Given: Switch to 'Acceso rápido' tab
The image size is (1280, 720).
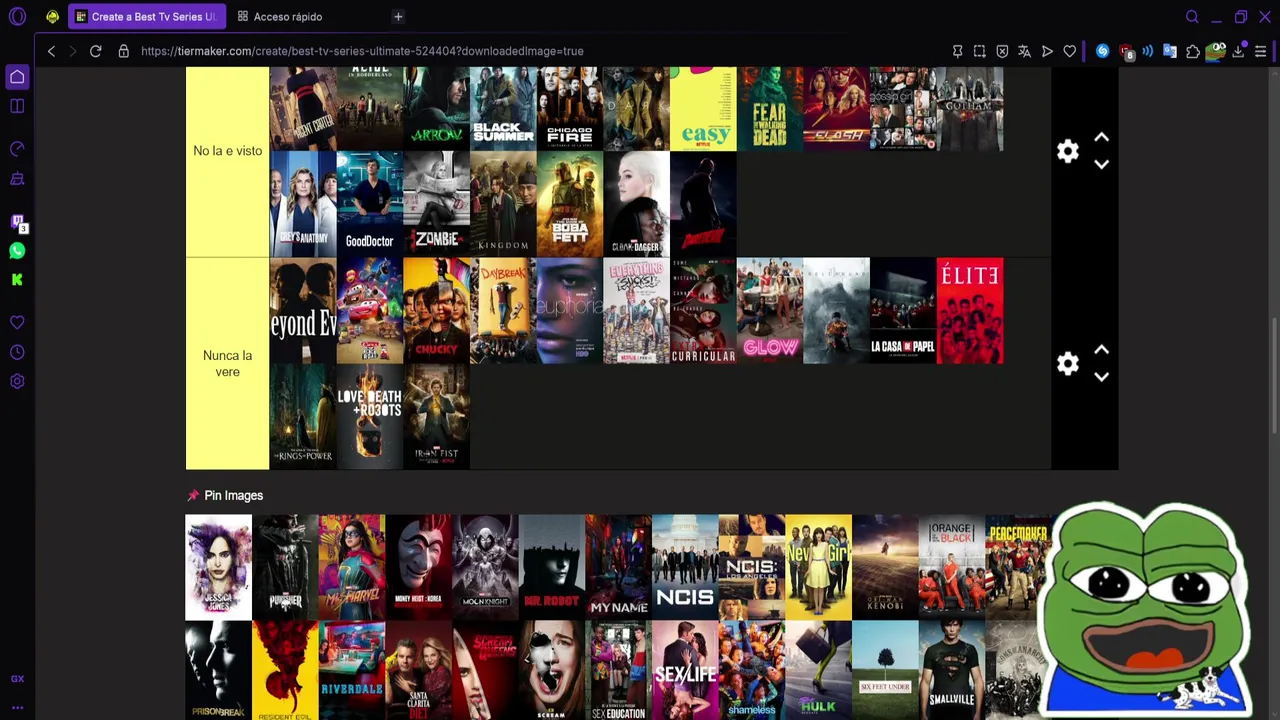Looking at the screenshot, I should [x=280, y=17].
